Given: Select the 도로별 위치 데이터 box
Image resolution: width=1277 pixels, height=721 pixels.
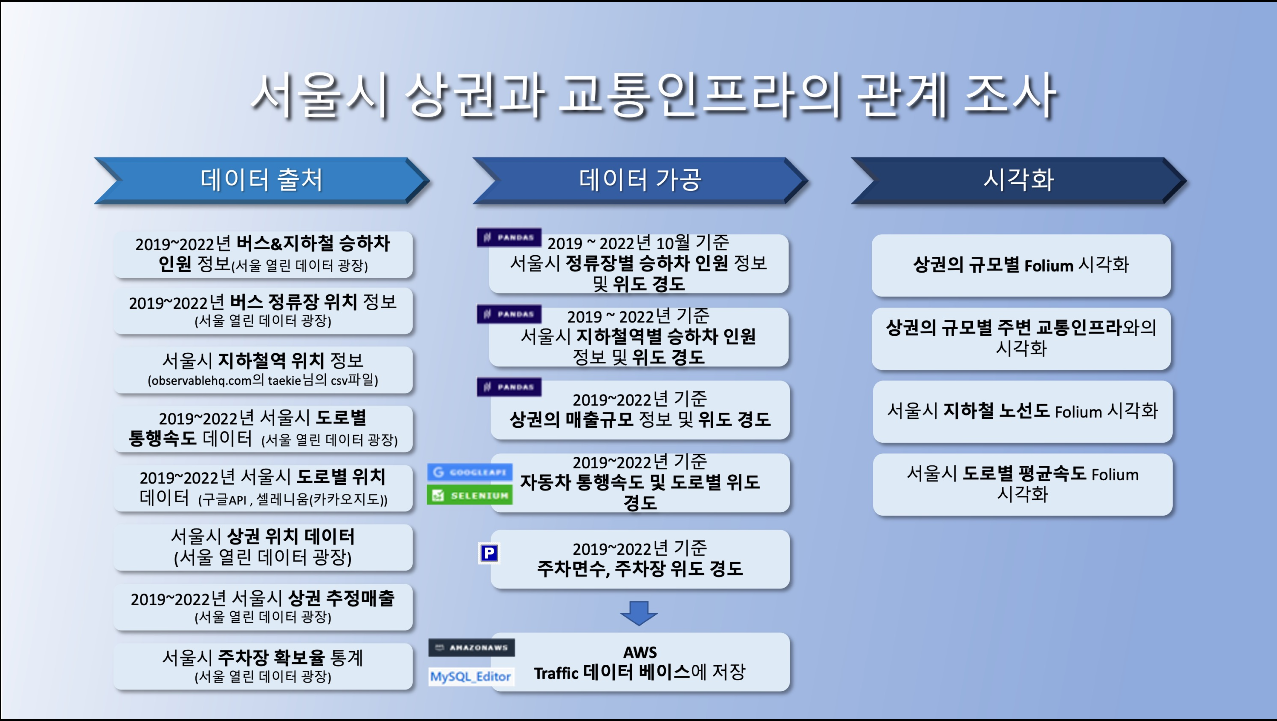Looking at the screenshot, I should pyautogui.click(x=263, y=487).
